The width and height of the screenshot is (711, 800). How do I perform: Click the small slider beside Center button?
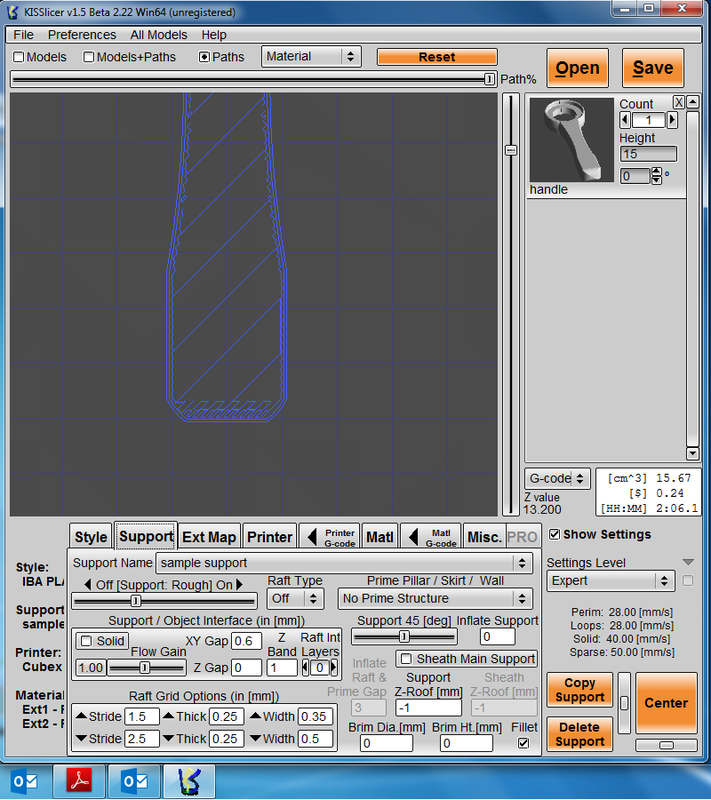pyautogui.click(x=624, y=703)
